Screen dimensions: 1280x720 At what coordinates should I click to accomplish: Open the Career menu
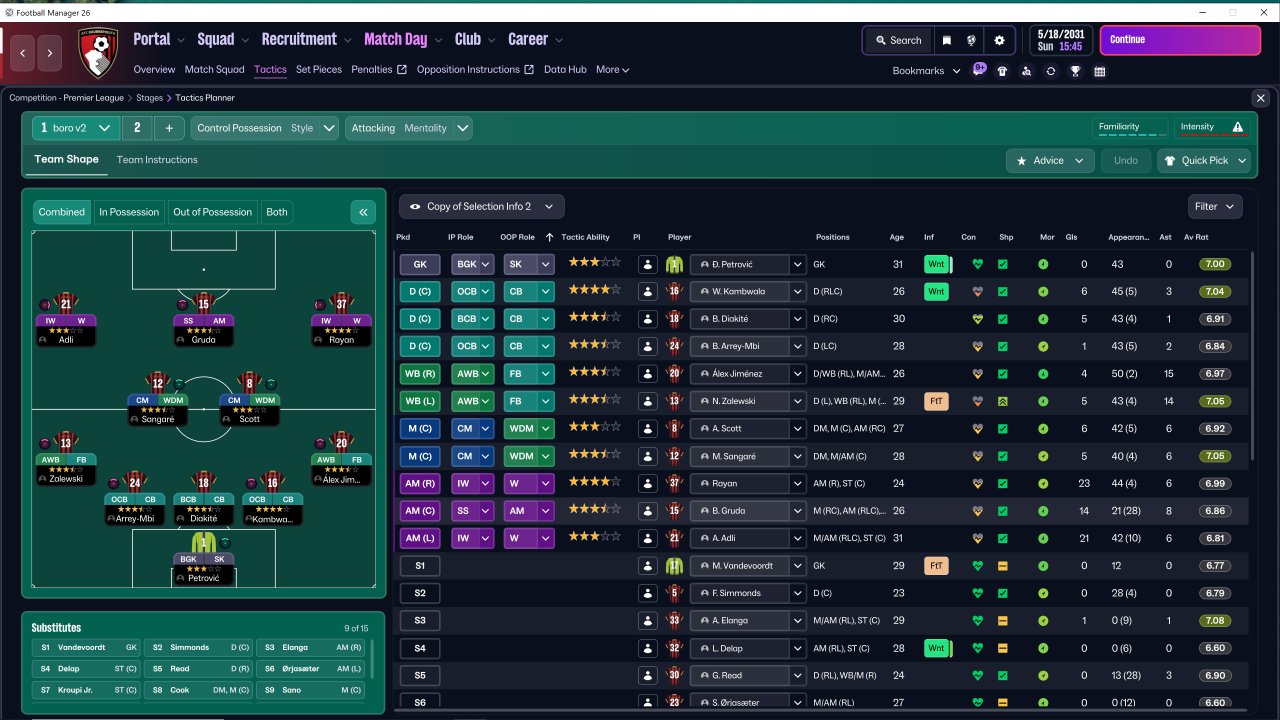pos(535,40)
